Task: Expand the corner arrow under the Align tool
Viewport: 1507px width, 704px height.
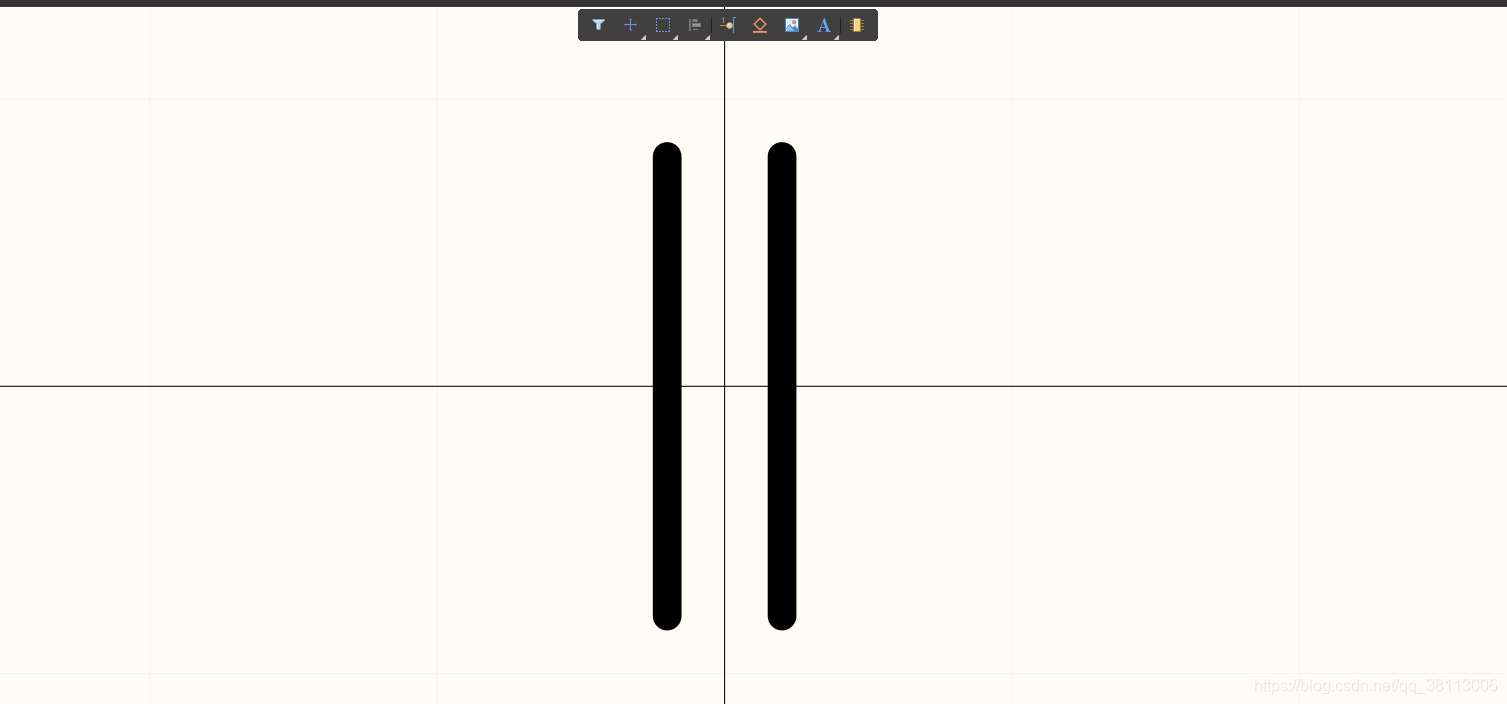Action: coord(707,37)
